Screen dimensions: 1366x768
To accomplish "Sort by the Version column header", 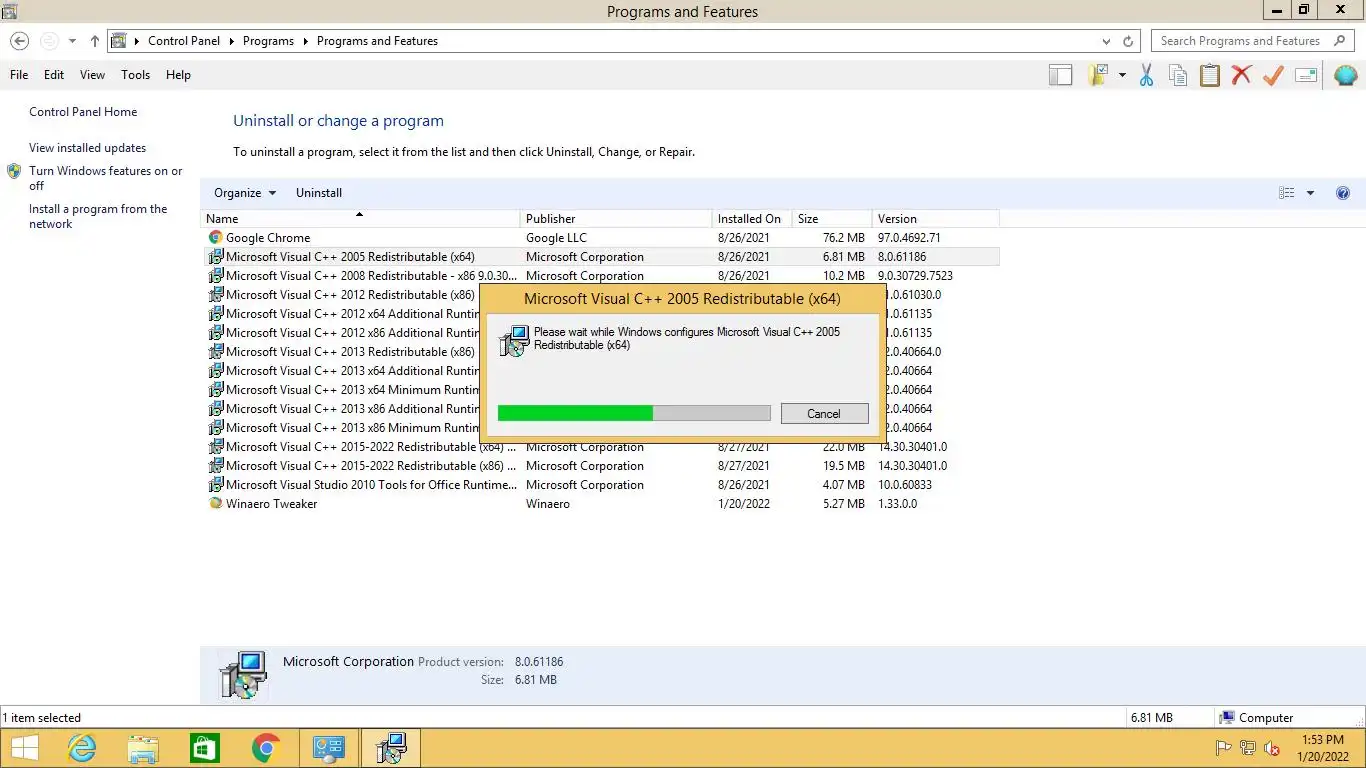I will pos(935,219).
